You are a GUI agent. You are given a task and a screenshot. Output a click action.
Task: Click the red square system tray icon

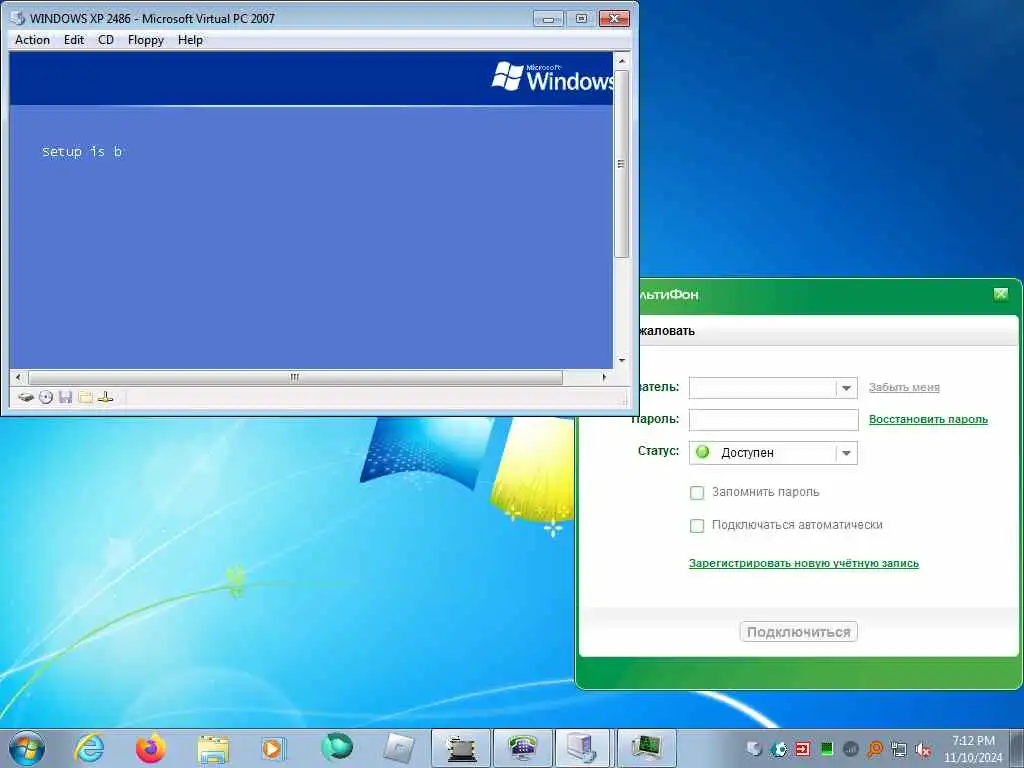(x=803, y=748)
